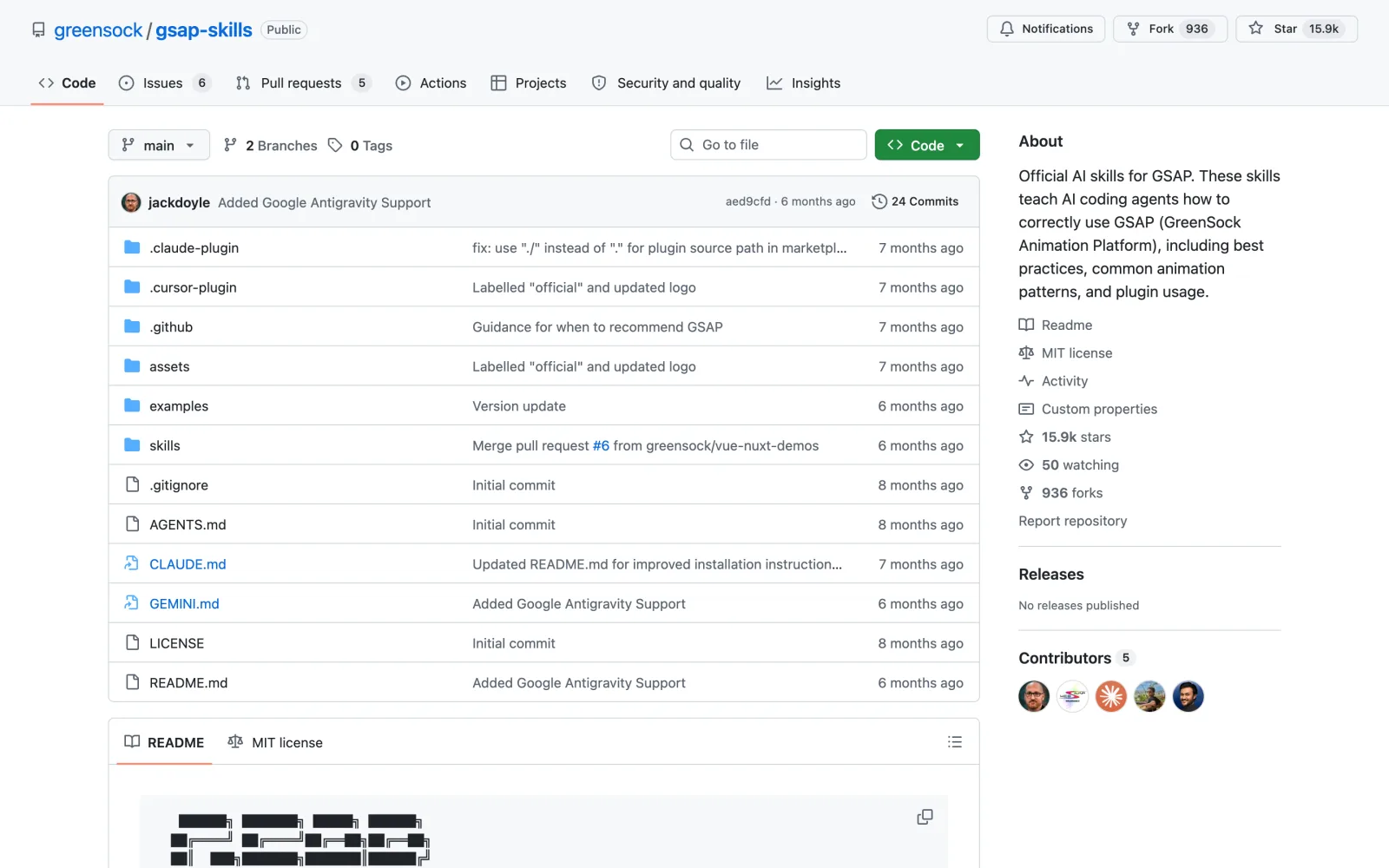1389x868 pixels.
Task: Click the symlink icon beside CLAUDE.md
Action: click(x=132, y=563)
